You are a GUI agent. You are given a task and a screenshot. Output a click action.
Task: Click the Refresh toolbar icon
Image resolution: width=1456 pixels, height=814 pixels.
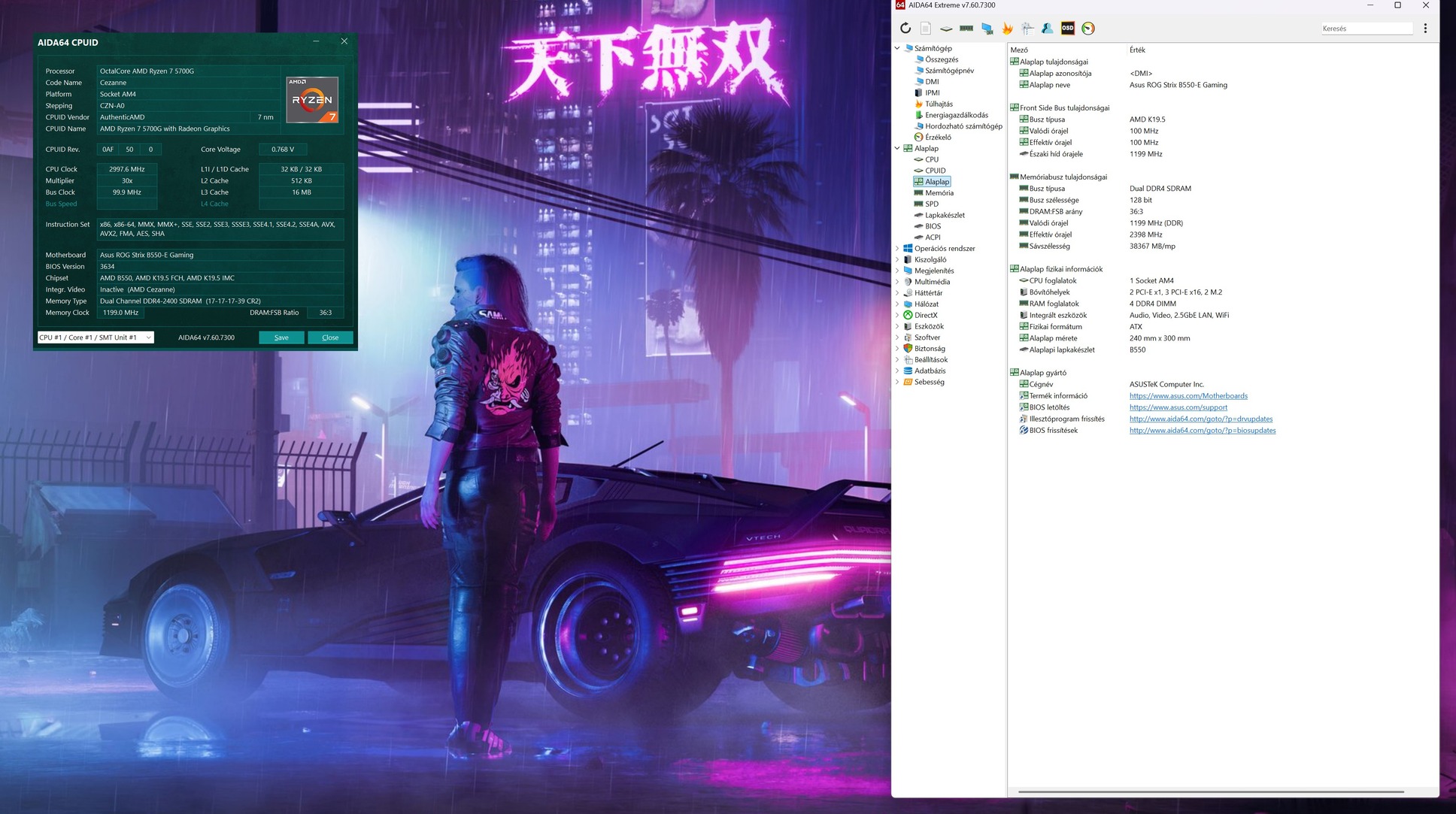[x=905, y=29]
